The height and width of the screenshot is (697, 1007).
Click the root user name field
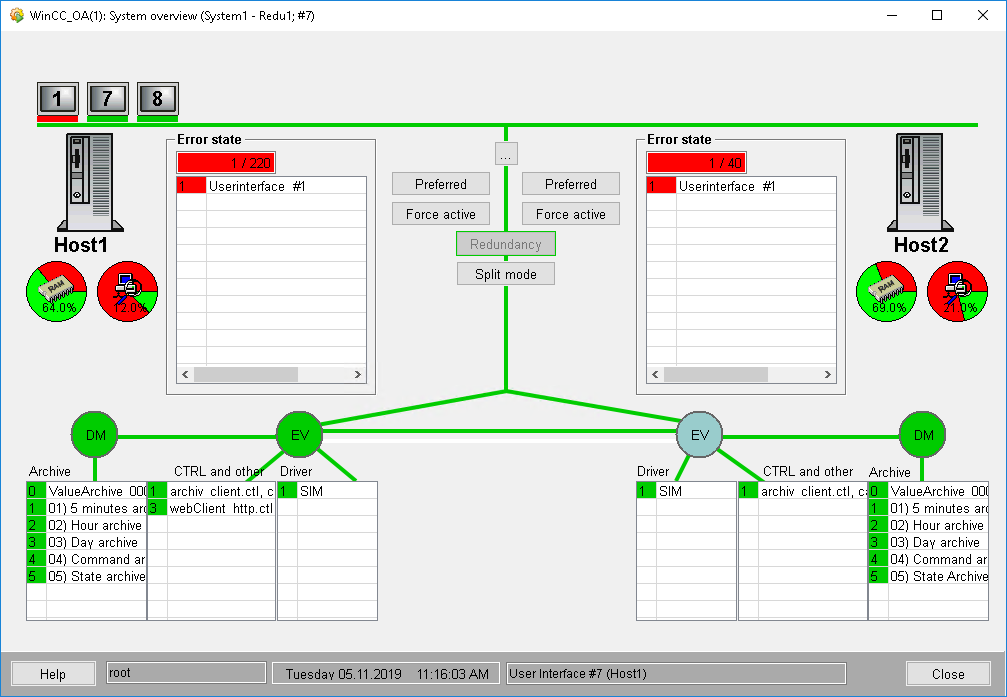click(186, 673)
